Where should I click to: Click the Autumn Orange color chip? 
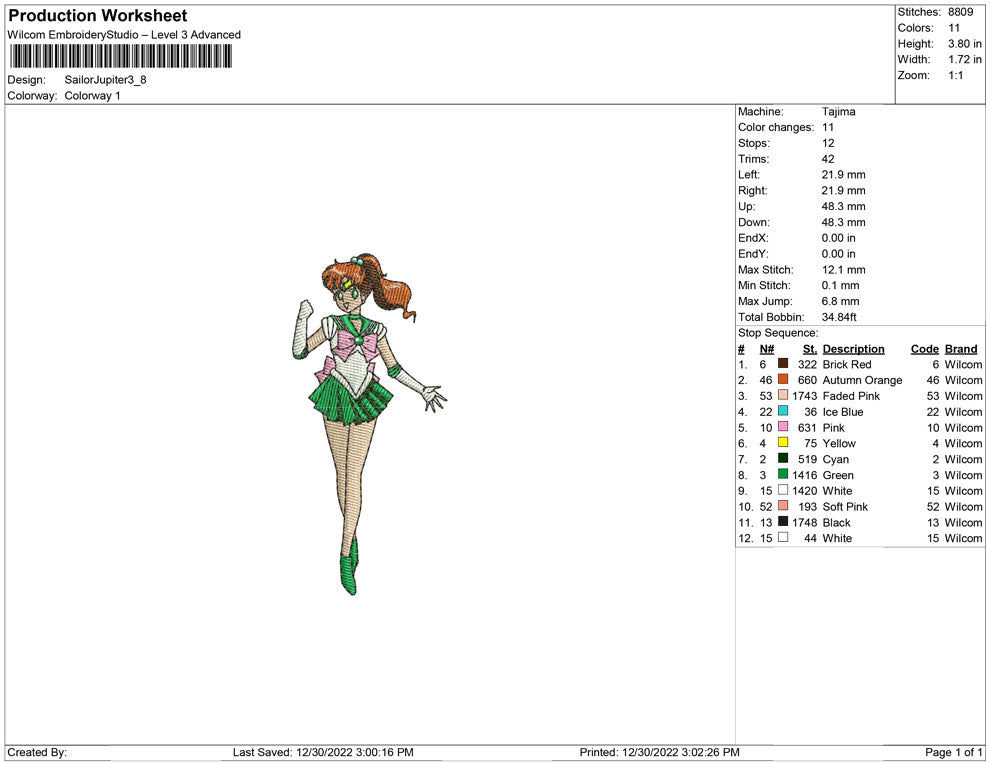781,380
